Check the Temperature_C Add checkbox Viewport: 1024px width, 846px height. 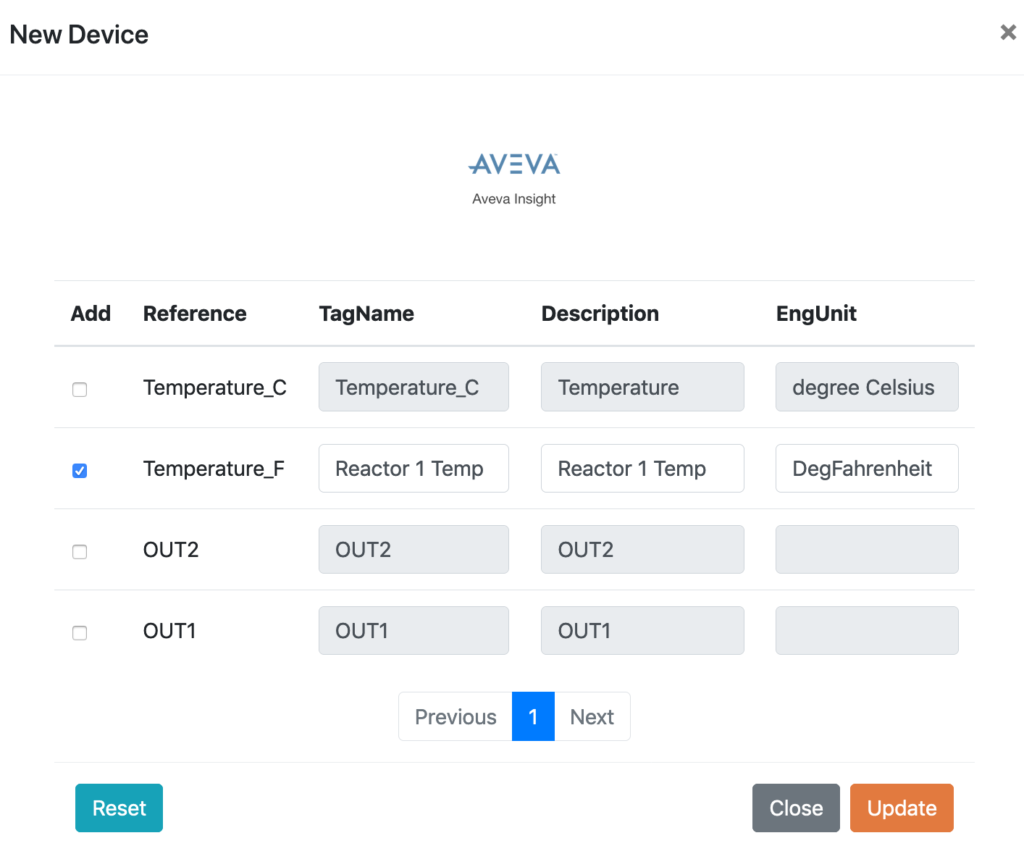coord(80,389)
